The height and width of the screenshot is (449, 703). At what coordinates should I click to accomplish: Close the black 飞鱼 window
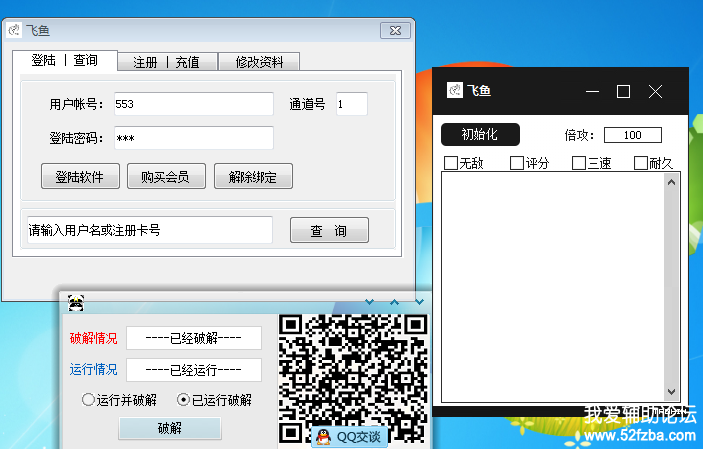(655, 92)
